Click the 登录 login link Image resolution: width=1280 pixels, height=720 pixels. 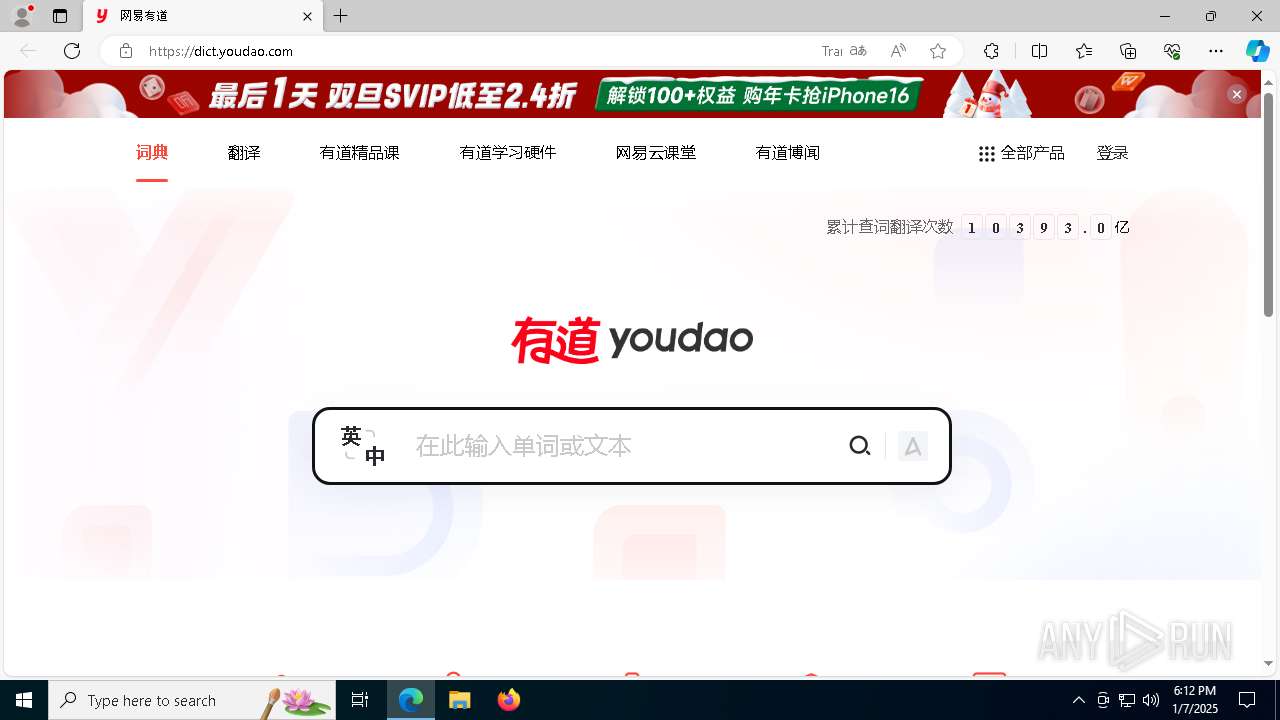(x=1113, y=153)
